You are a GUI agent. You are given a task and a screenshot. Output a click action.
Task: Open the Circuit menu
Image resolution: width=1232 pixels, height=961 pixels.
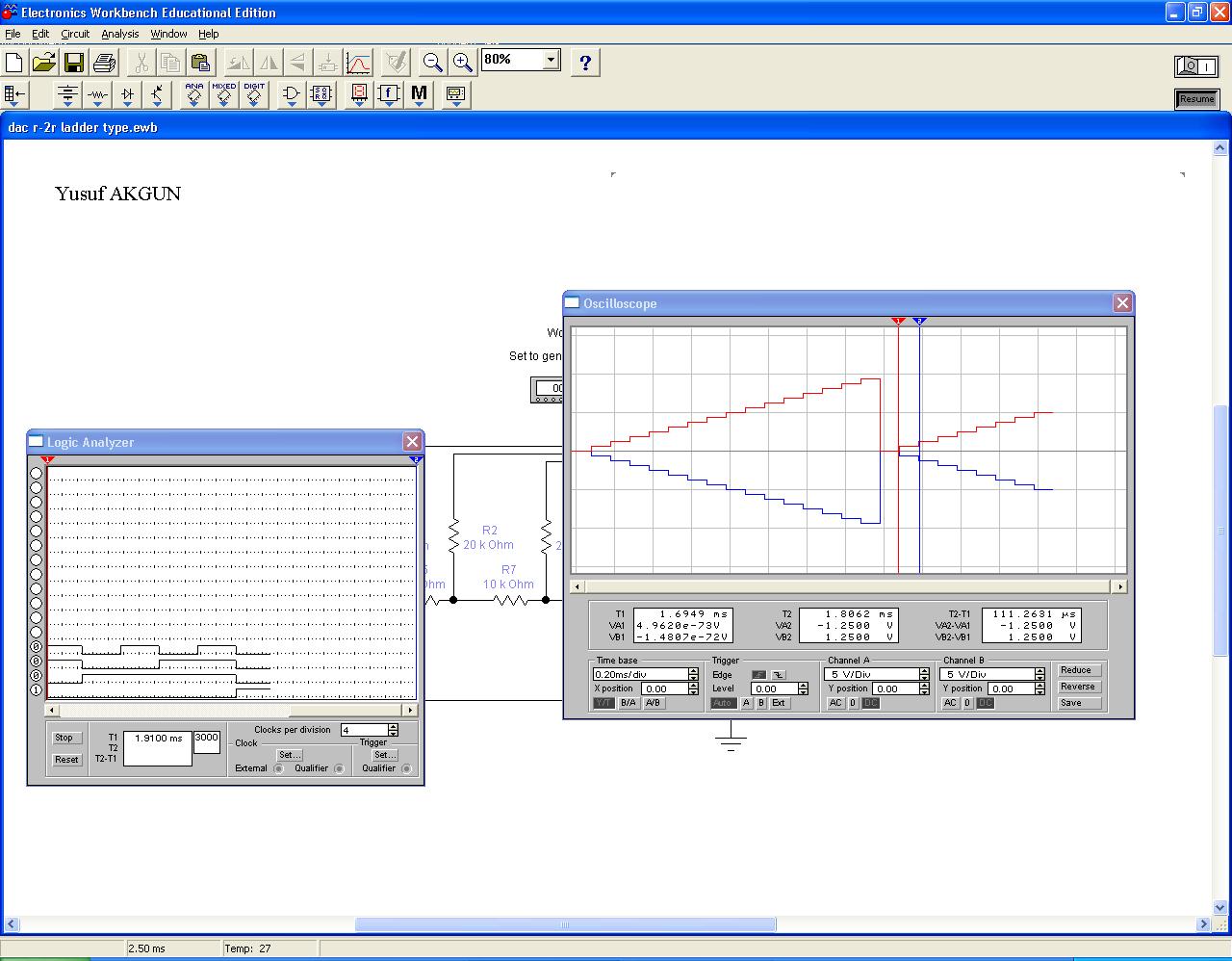click(75, 34)
